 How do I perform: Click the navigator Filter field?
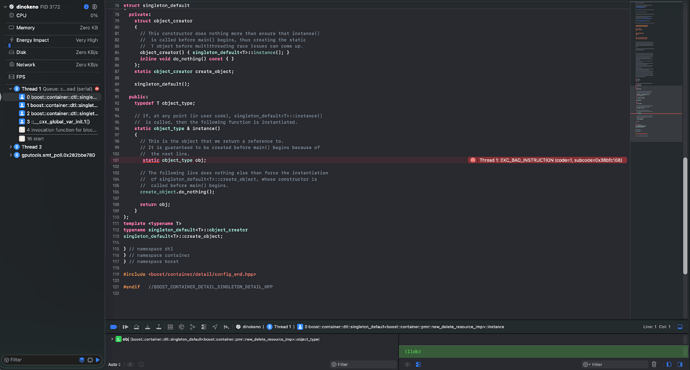[40, 360]
